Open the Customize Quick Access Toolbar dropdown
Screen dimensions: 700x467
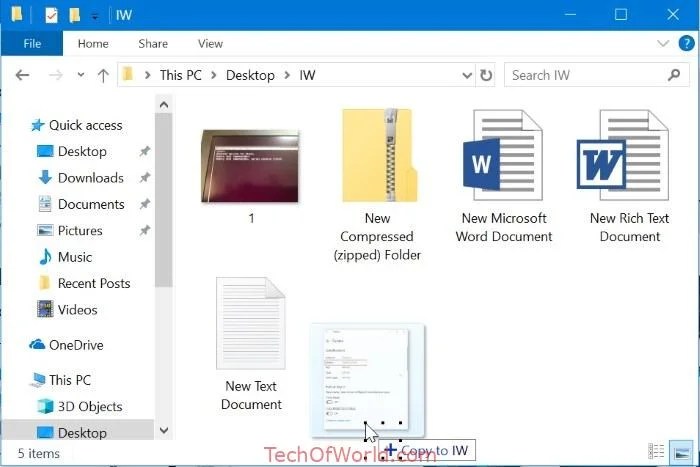[95, 17]
